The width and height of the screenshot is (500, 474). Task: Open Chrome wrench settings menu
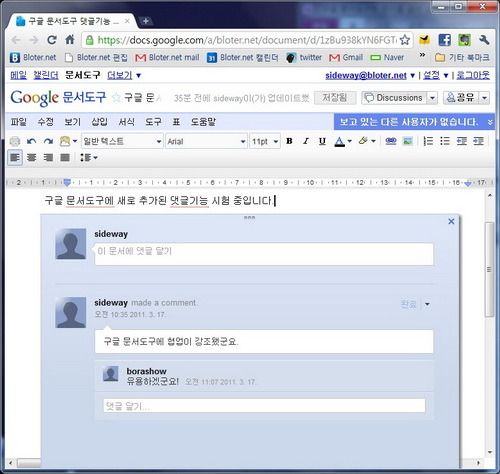point(484,40)
